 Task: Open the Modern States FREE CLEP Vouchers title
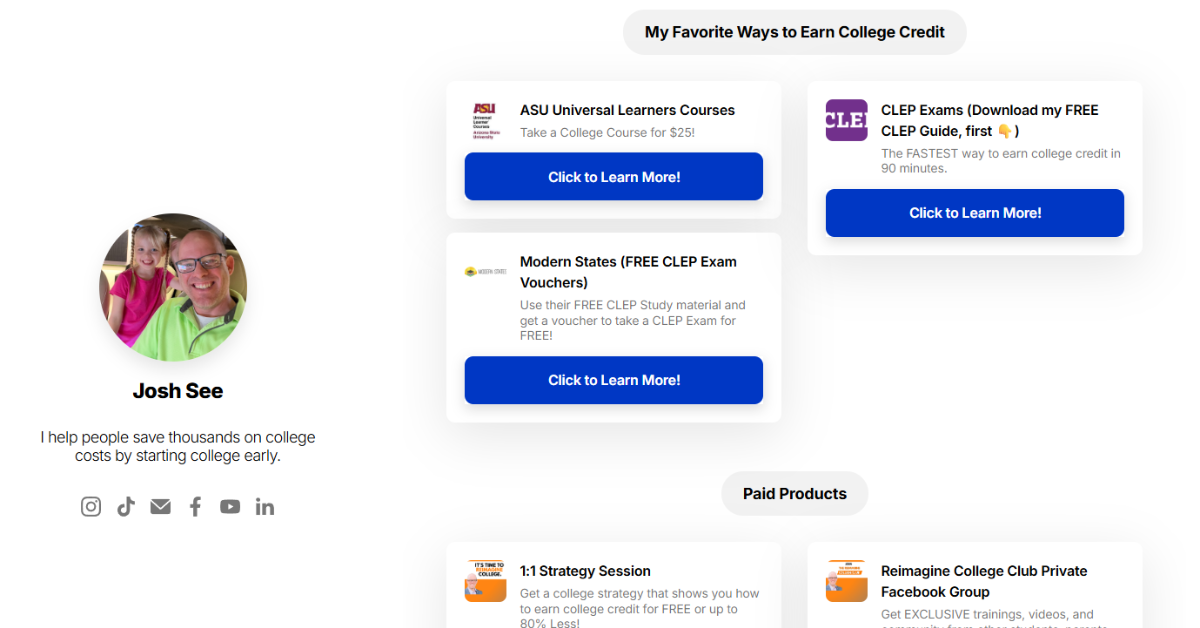click(x=628, y=272)
